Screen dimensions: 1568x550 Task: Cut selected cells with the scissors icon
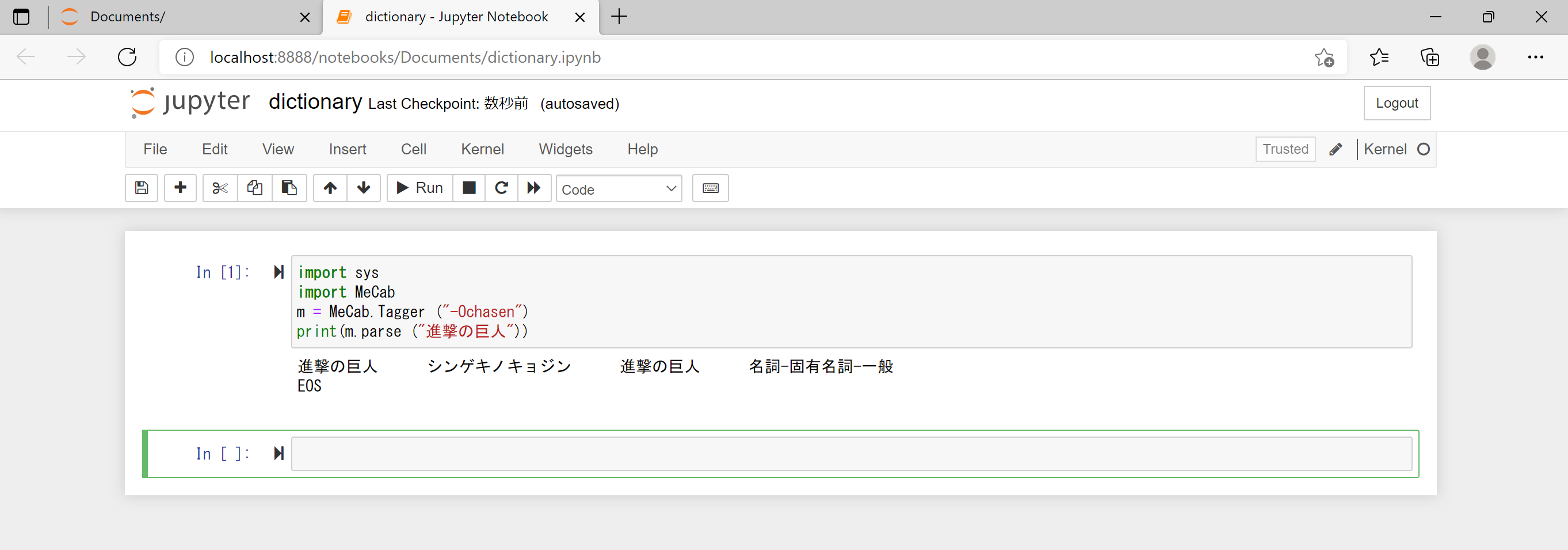pyautogui.click(x=220, y=188)
